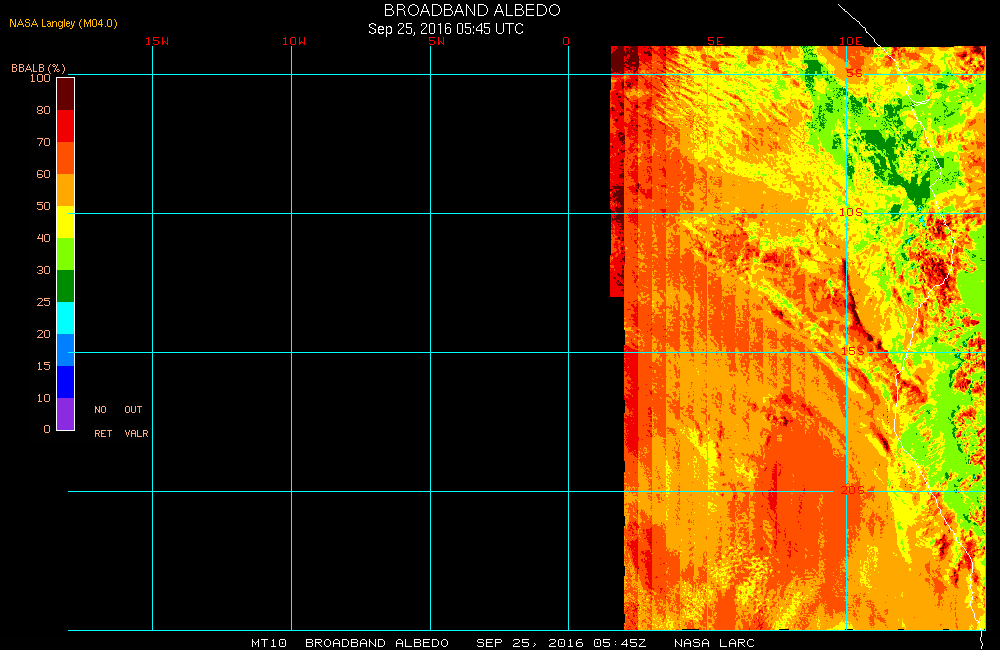The height and width of the screenshot is (650, 1000).
Task: Select the 10W longitude label
Action: [x=293, y=41]
